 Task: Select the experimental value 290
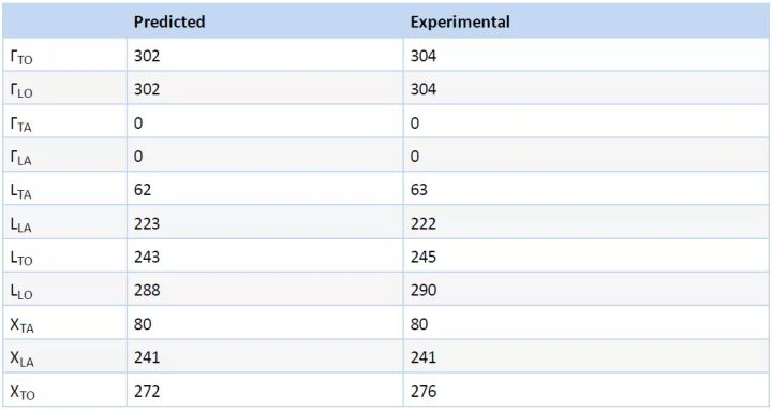pos(423,291)
